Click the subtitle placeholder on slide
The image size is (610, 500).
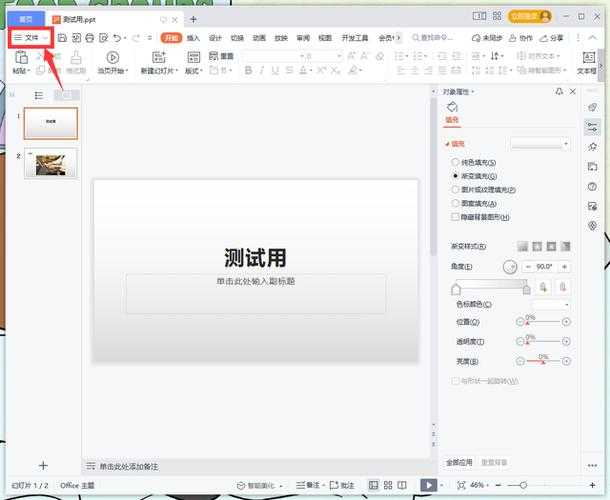[256, 293]
